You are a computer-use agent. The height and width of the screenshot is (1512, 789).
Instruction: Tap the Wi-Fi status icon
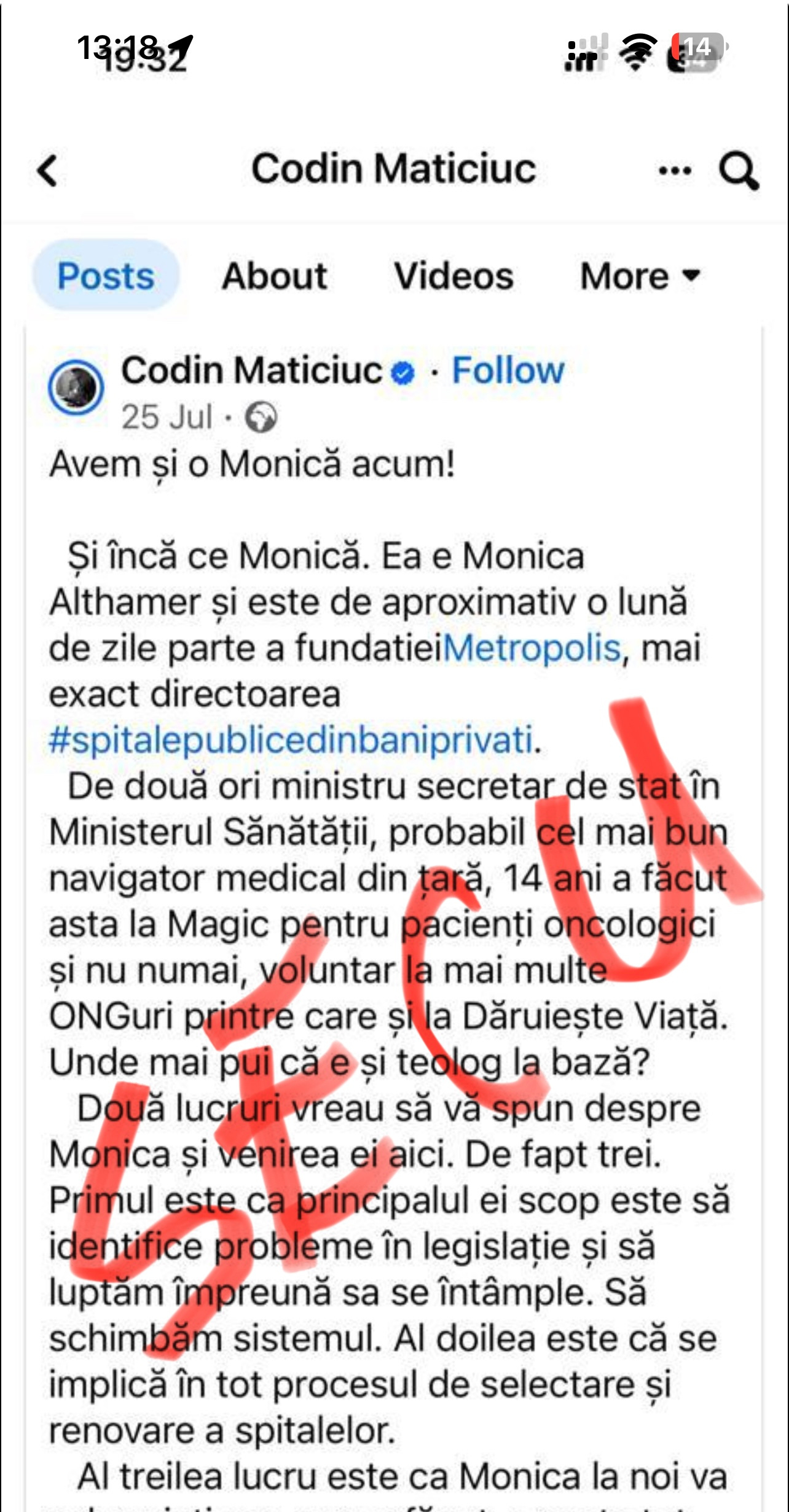pos(637,52)
